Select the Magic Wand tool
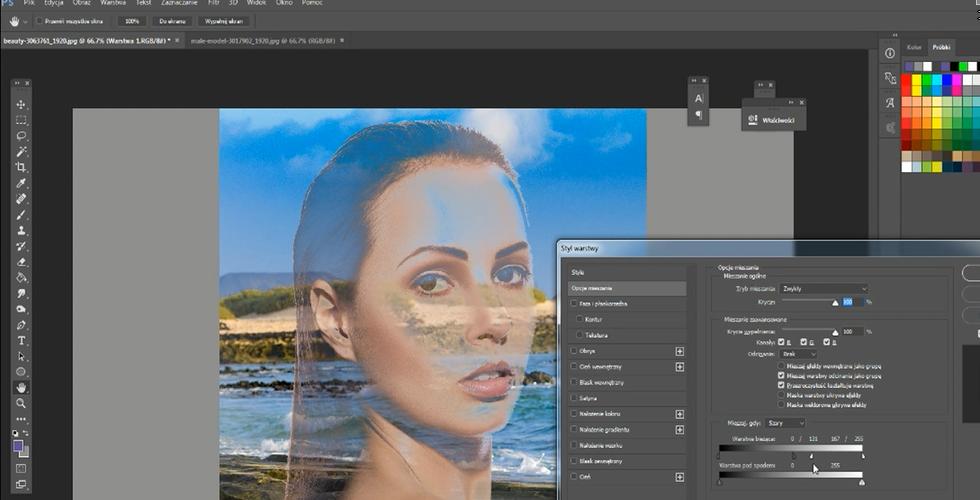Image resolution: width=980 pixels, height=500 pixels. click(x=21, y=151)
